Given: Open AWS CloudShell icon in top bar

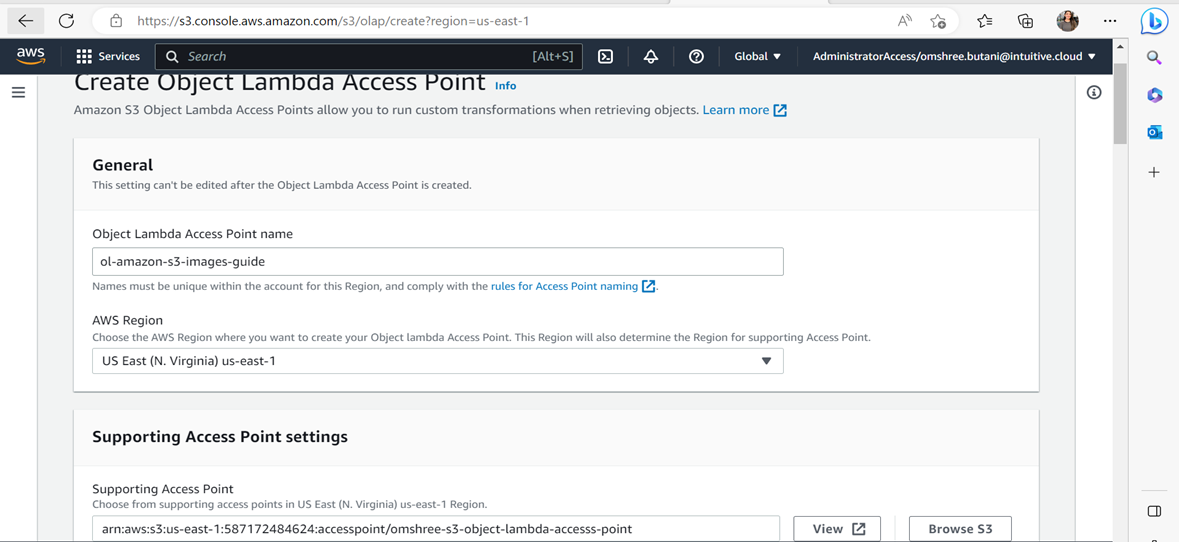Looking at the screenshot, I should (605, 57).
